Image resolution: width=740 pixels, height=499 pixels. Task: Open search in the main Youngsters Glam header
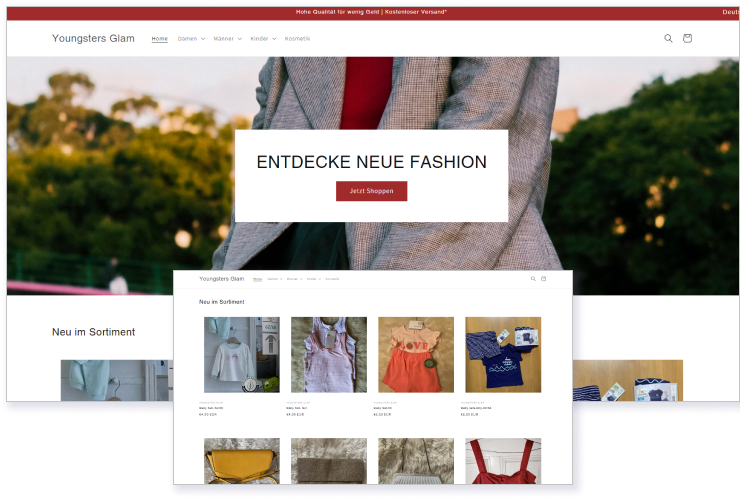[x=668, y=38]
